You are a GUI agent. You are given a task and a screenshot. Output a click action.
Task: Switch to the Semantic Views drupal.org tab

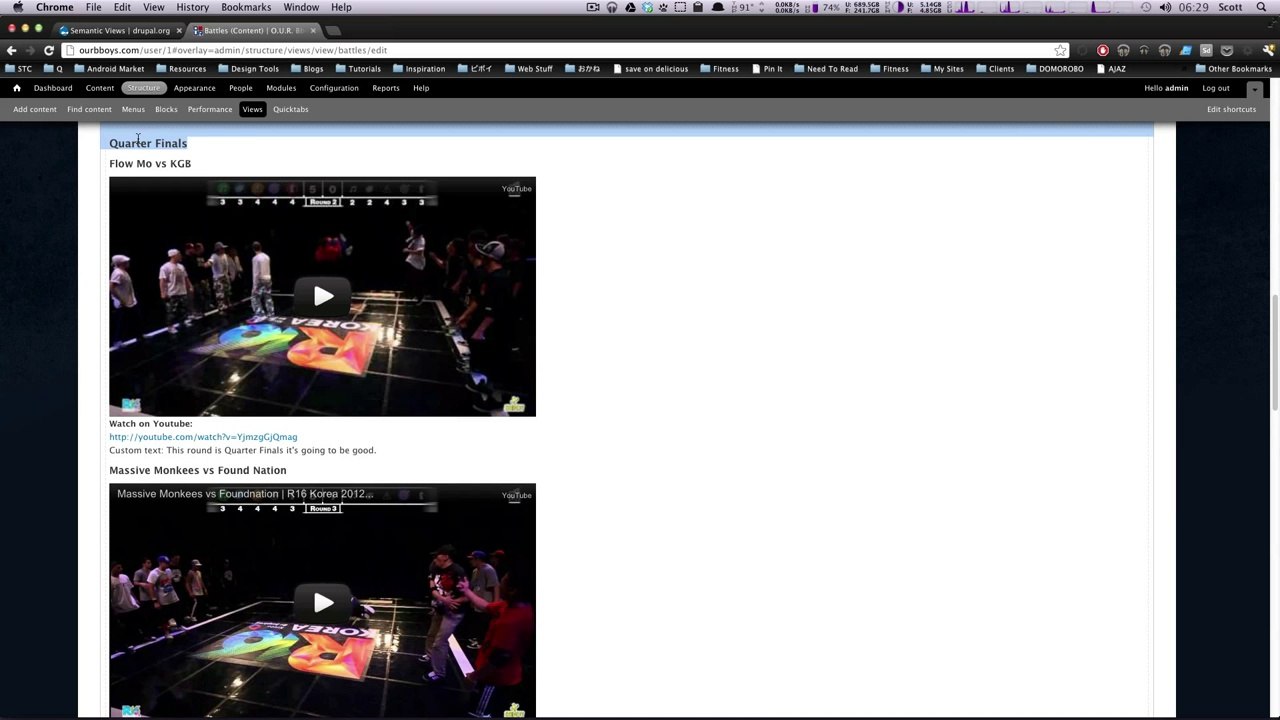[x=117, y=30]
